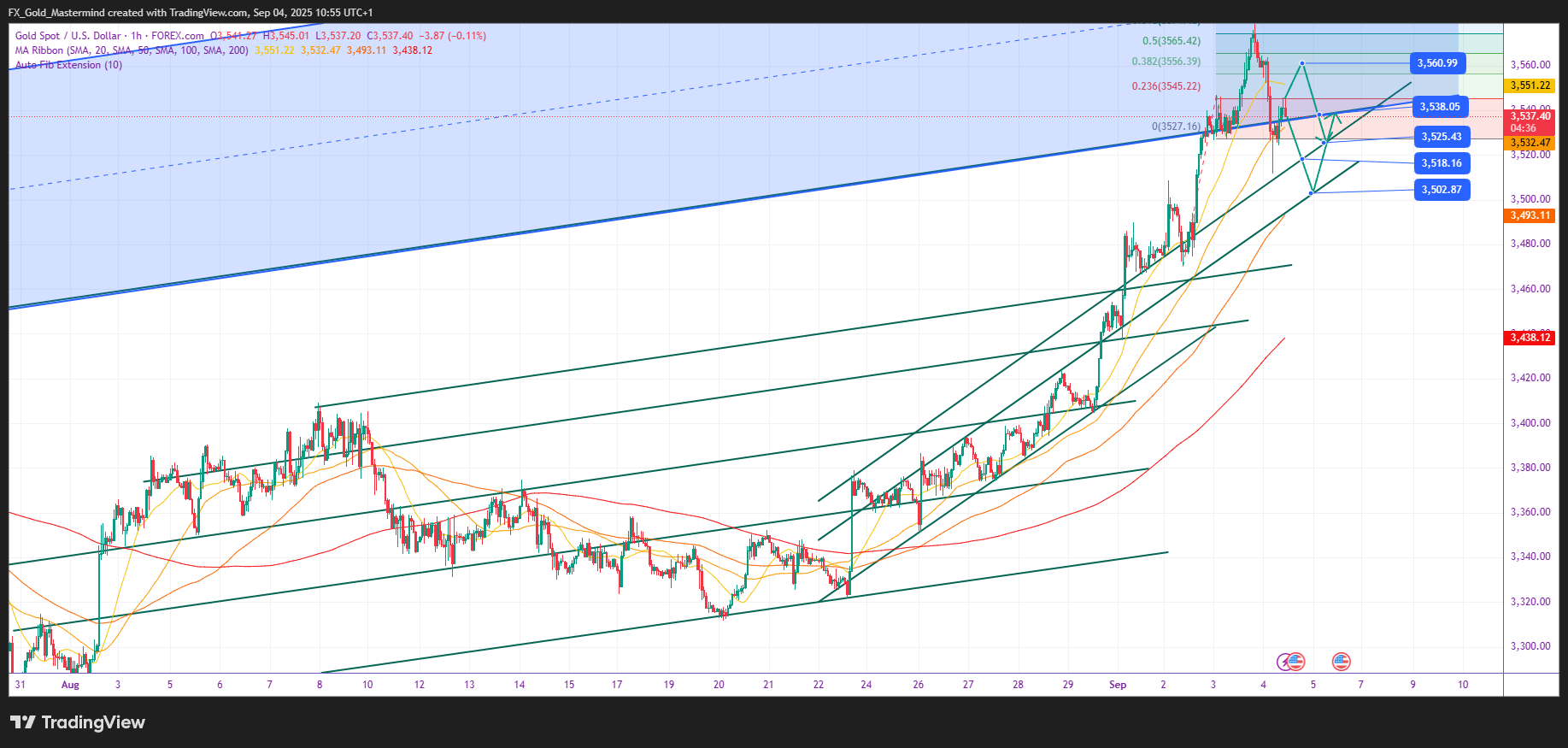Open the US flag event after date 5

[1341, 661]
